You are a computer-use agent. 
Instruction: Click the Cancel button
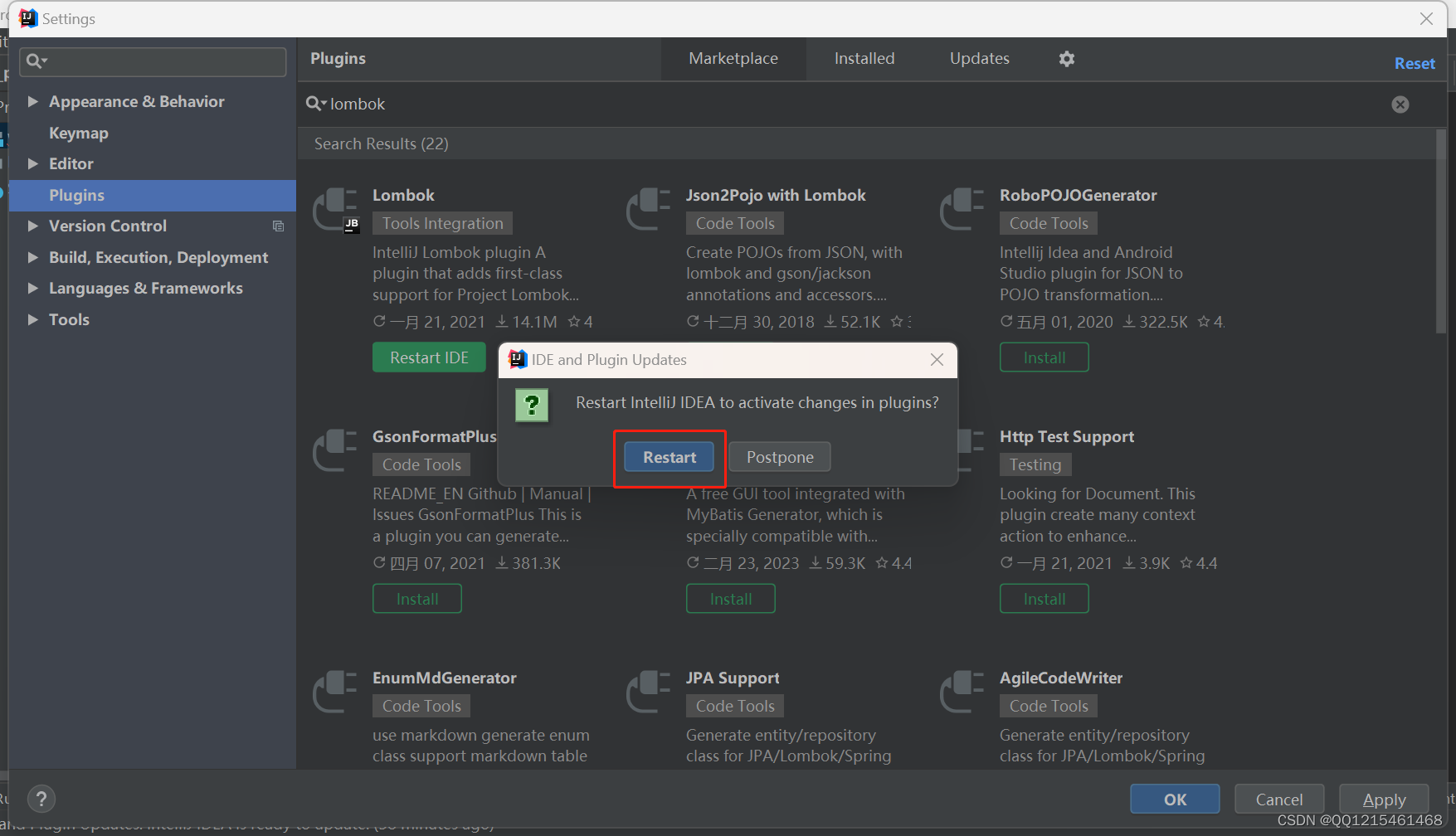(1279, 800)
